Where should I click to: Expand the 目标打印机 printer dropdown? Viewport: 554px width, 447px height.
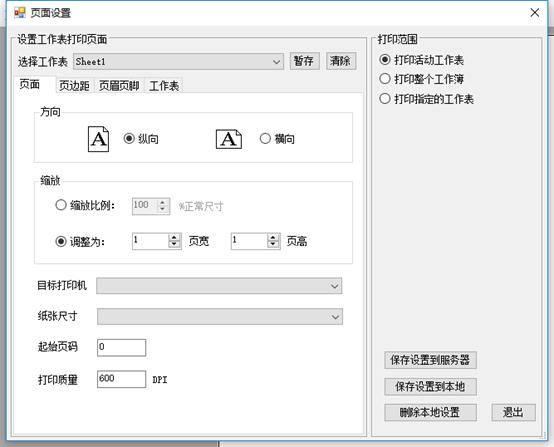[x=219, y=286]
